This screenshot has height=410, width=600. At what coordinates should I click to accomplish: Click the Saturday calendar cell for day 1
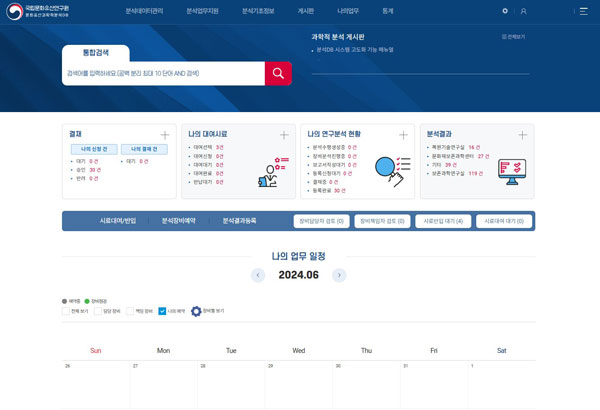click(502, 385)
